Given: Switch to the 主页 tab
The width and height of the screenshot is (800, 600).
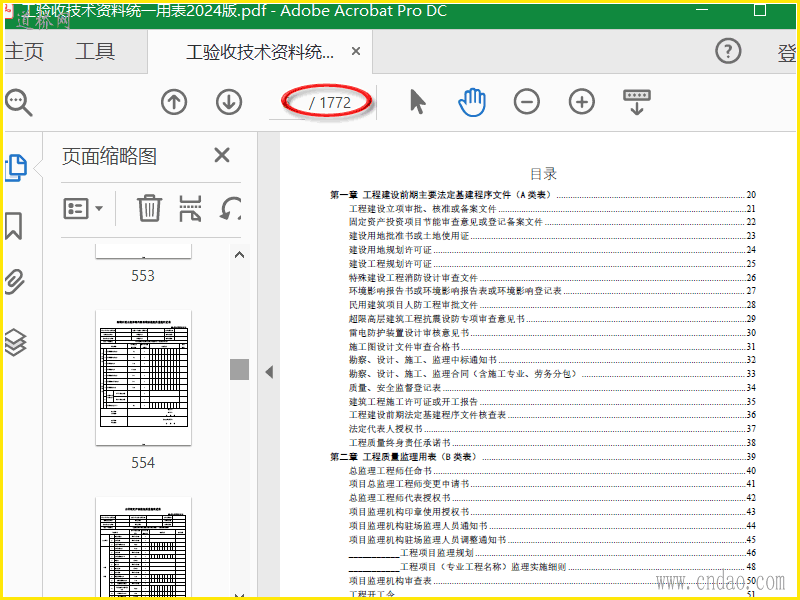Looking at the screenshot, I should click(24, 52).
